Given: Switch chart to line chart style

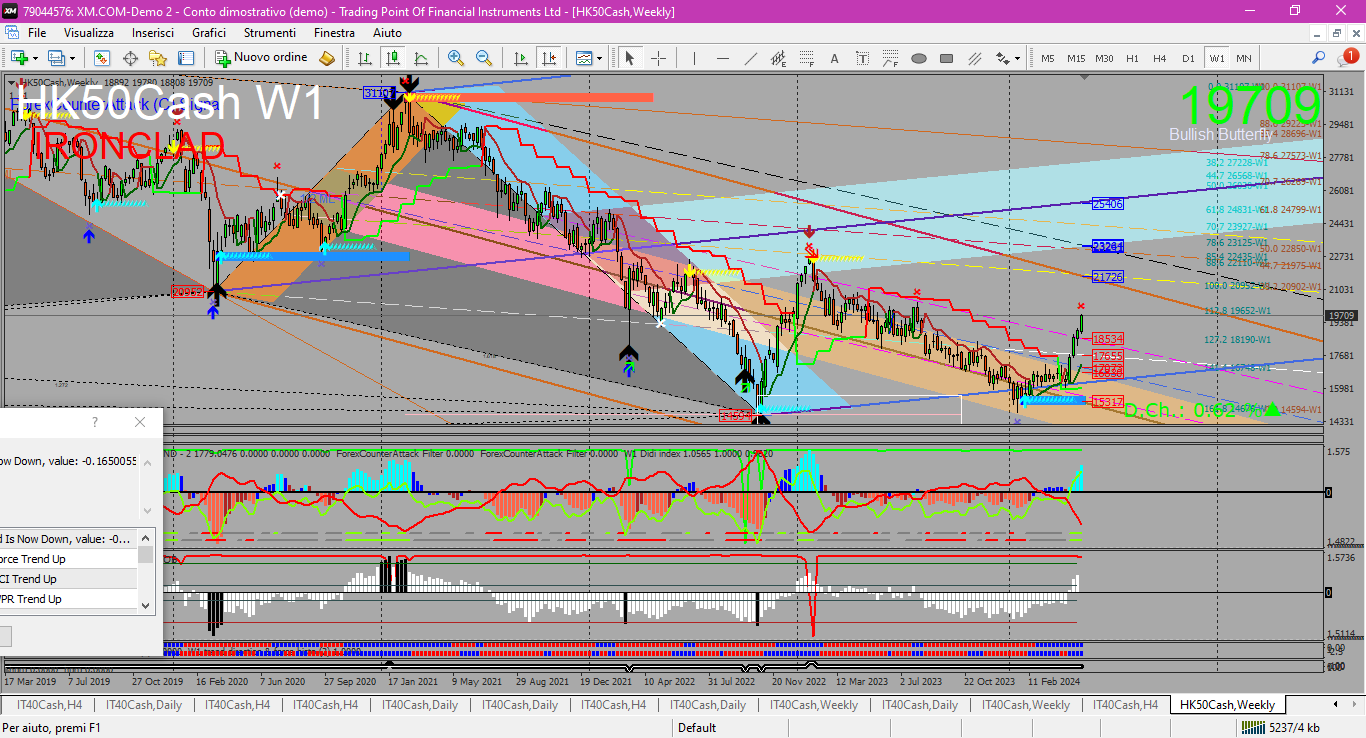Looking at the screenshot, I should tap(421, 58).
